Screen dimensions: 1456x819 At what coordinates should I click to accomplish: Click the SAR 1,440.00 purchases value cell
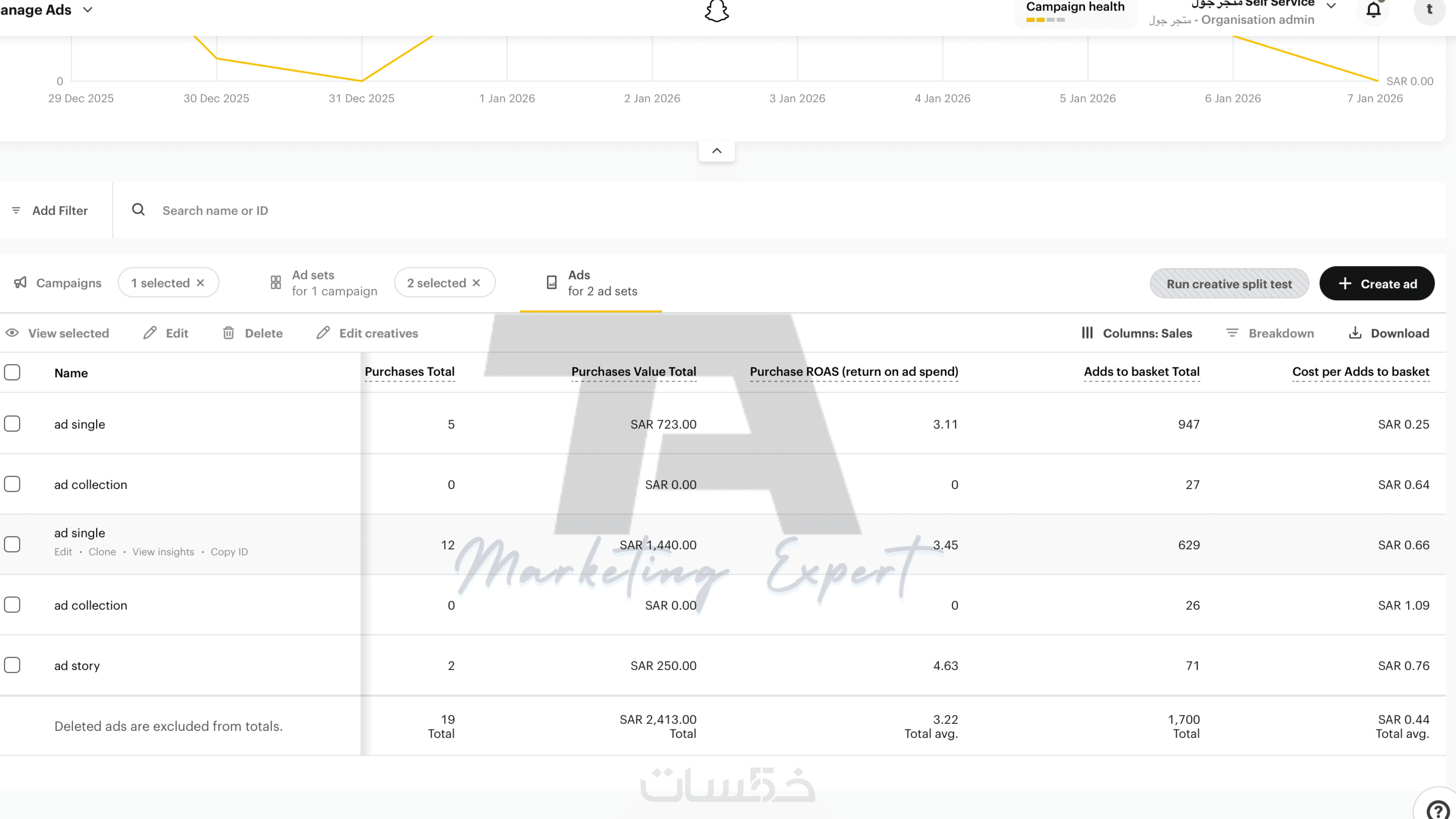pos(658,545)
